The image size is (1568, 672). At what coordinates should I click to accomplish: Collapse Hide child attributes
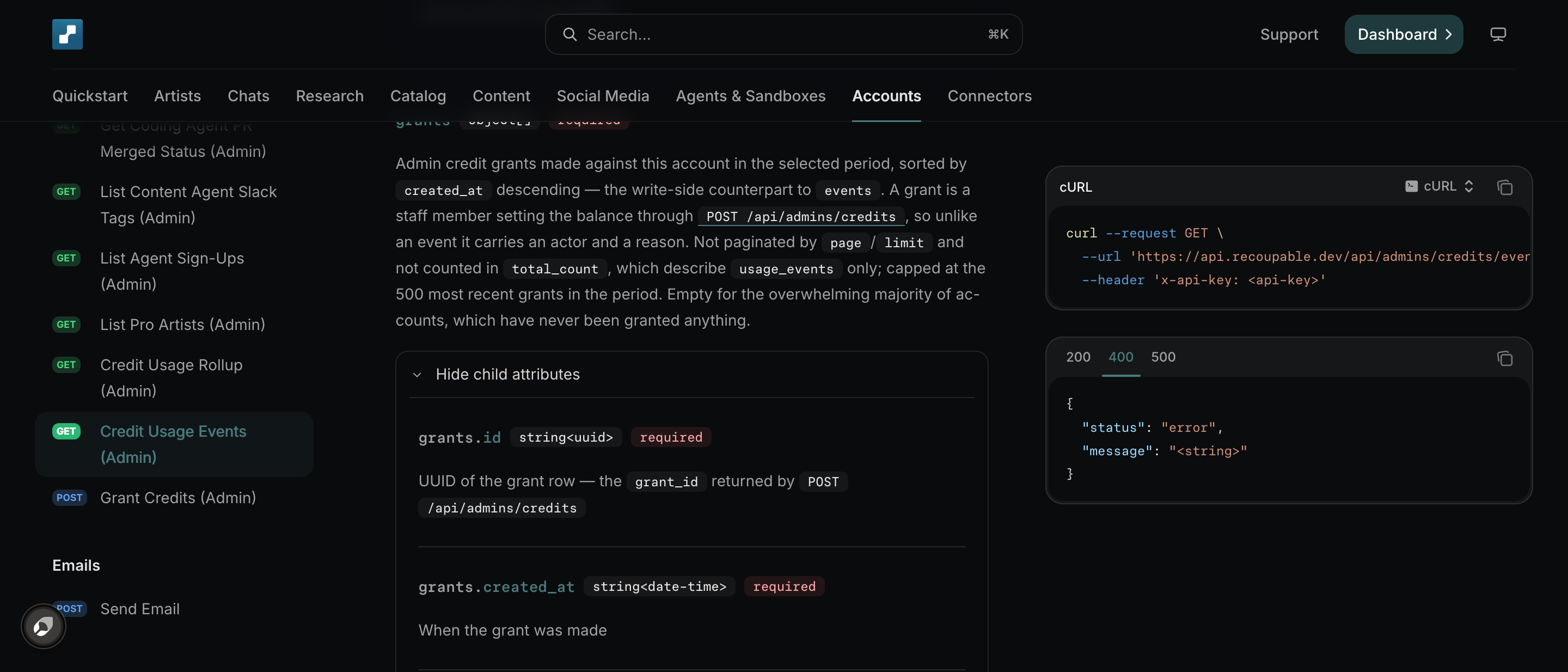click(x=497, y=374)
